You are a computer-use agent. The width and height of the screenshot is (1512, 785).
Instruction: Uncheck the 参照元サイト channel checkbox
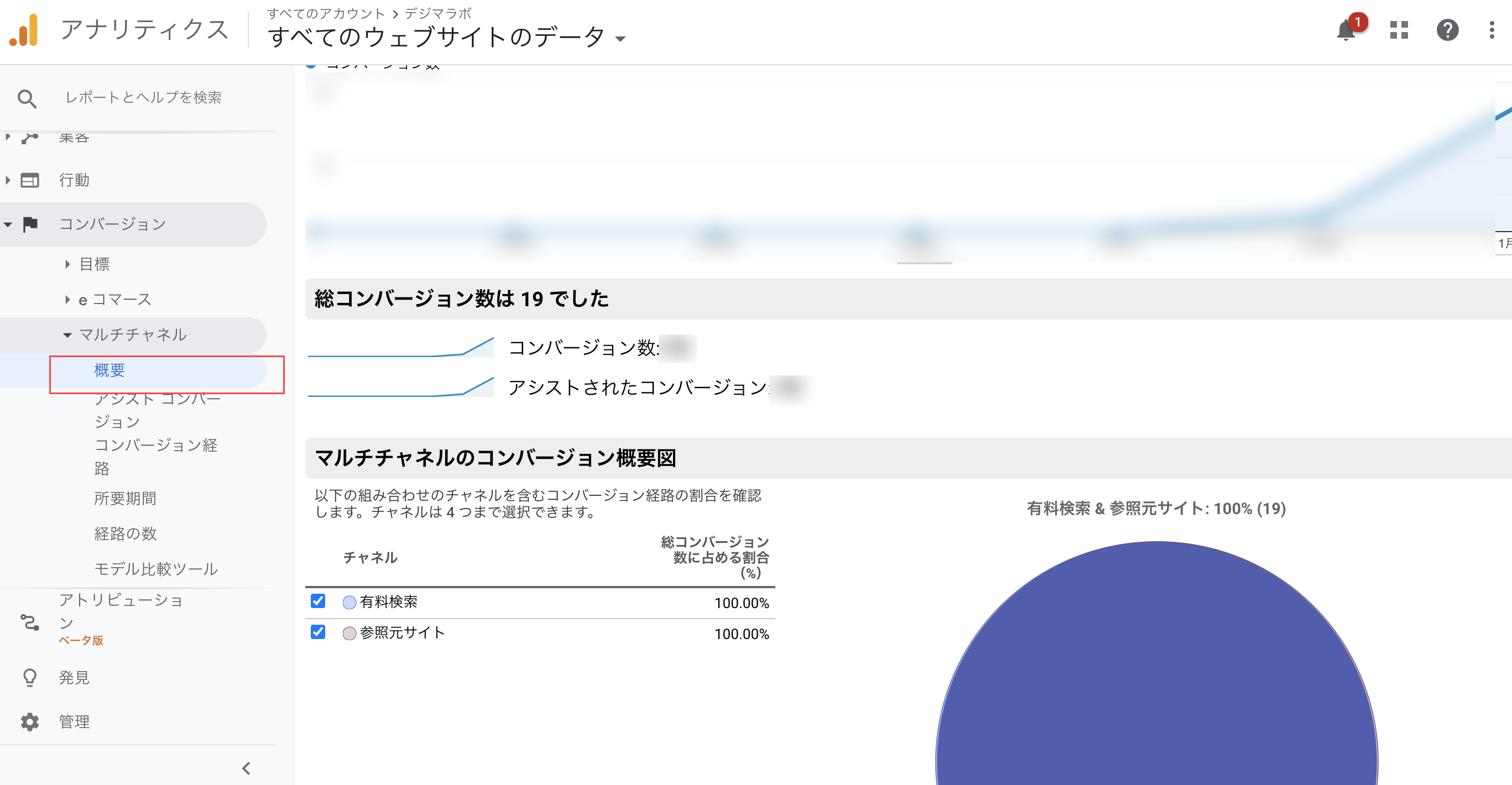(317, 633)
